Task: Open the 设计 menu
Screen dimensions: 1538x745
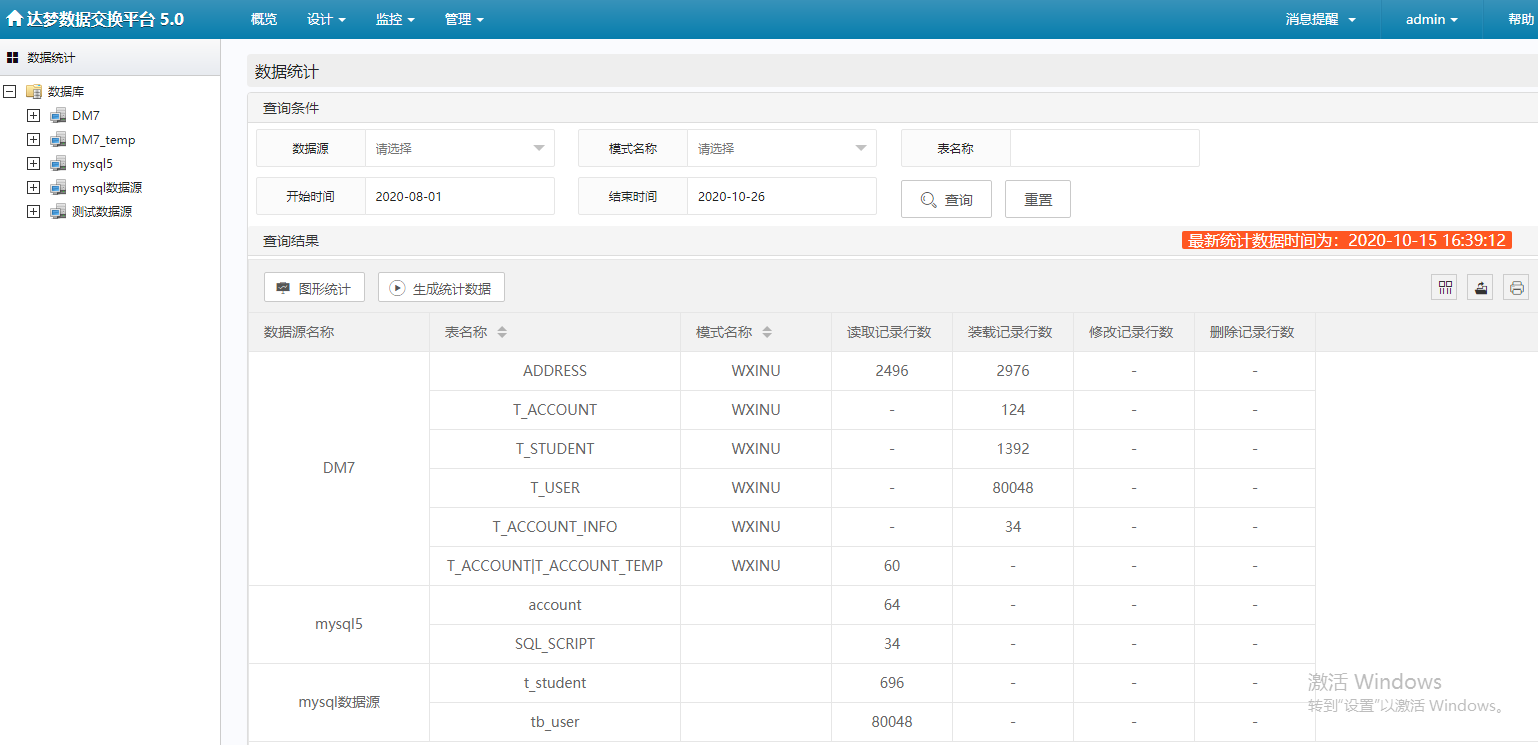Action: coord(326,19)
